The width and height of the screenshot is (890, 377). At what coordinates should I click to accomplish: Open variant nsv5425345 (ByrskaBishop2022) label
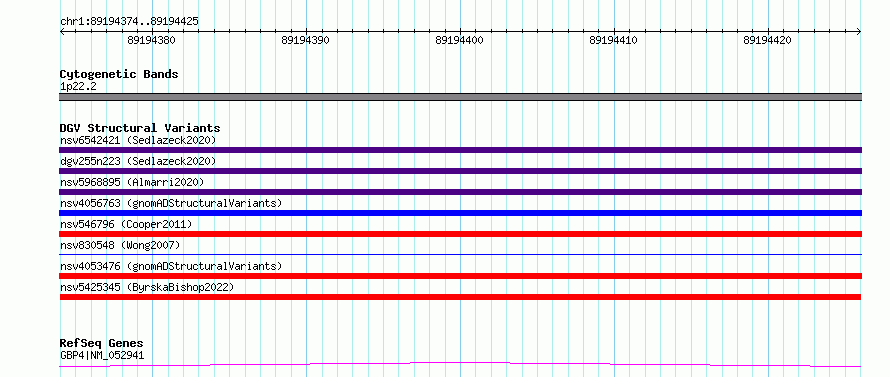point(147,287)
